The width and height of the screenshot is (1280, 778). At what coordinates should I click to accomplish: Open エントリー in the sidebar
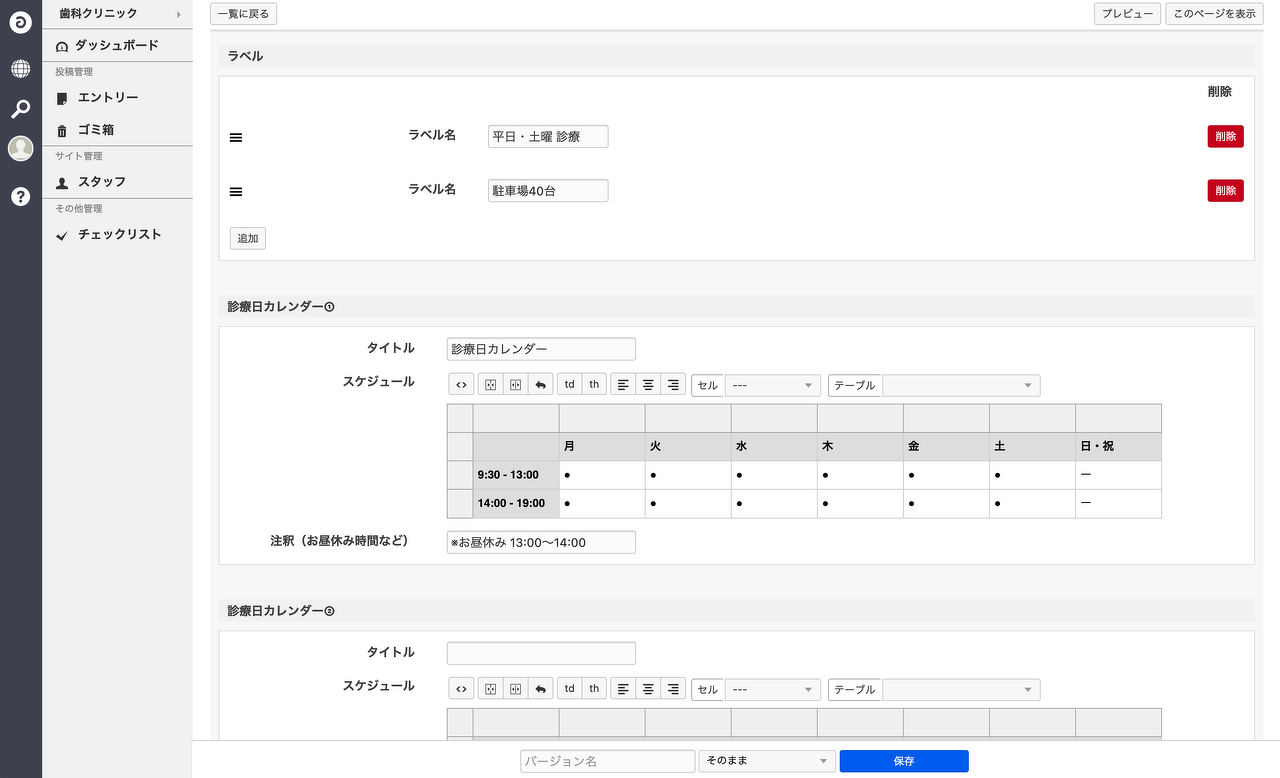[x=108, y=98]
